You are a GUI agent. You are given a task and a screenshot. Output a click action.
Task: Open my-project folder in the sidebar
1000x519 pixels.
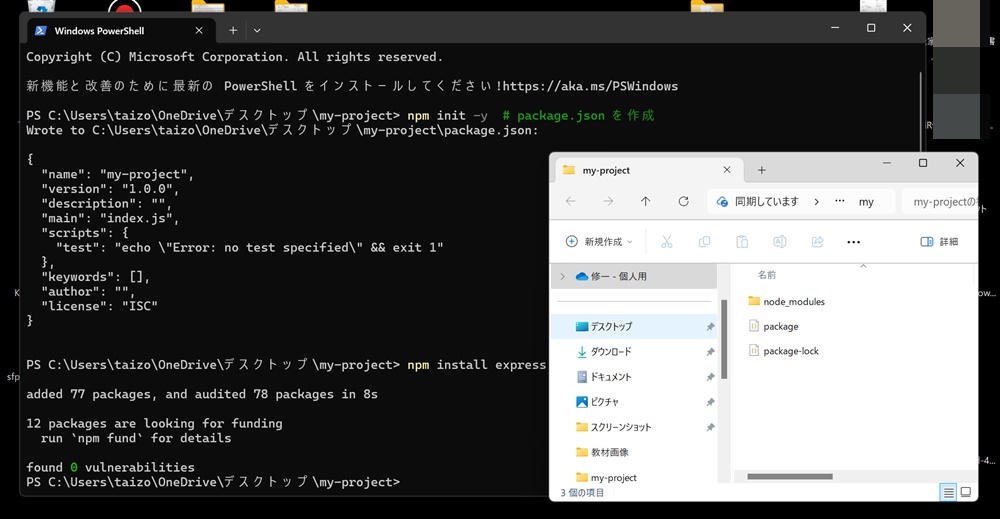[606, 478]
